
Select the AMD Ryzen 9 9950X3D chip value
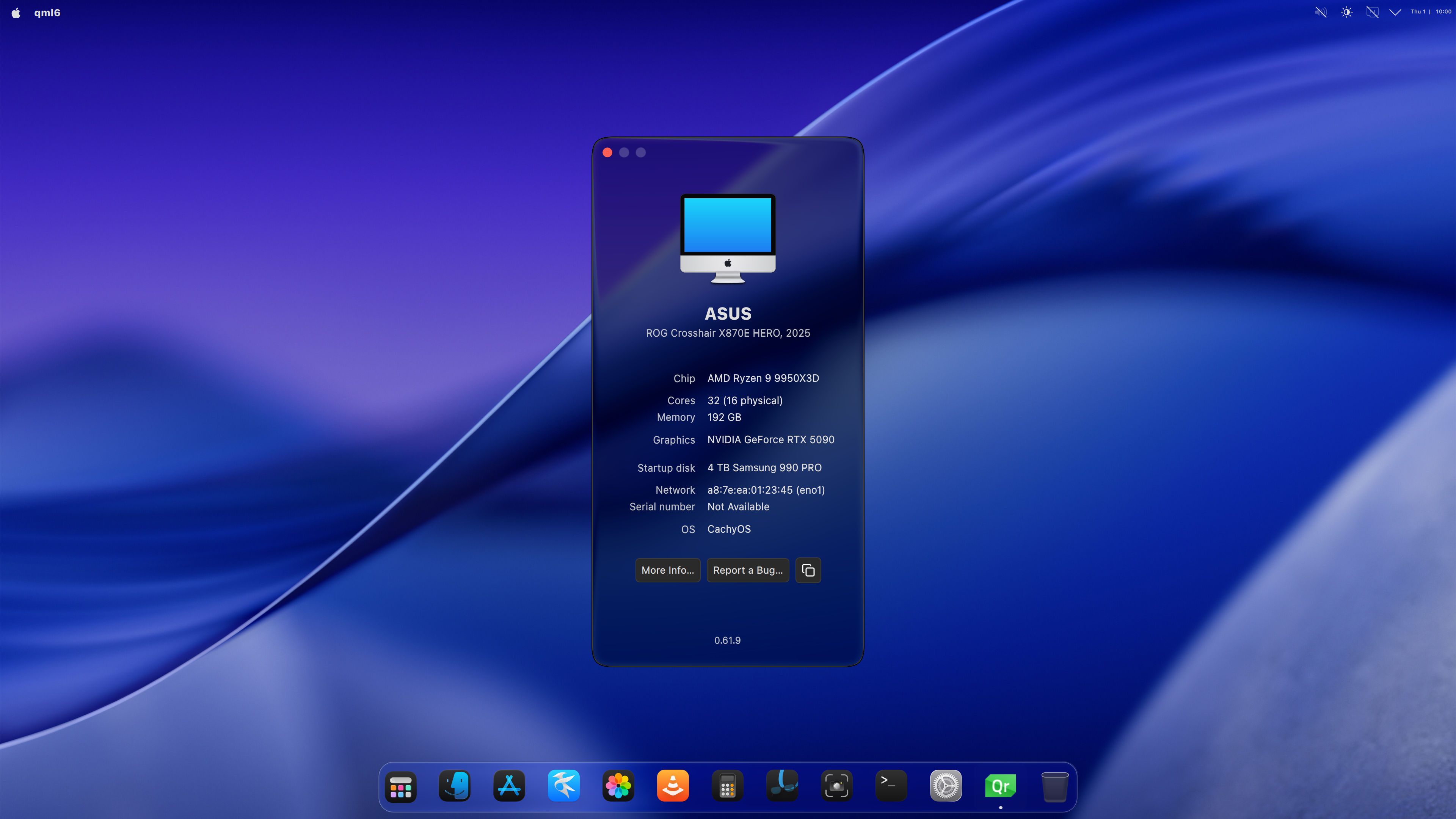point(763,378)
